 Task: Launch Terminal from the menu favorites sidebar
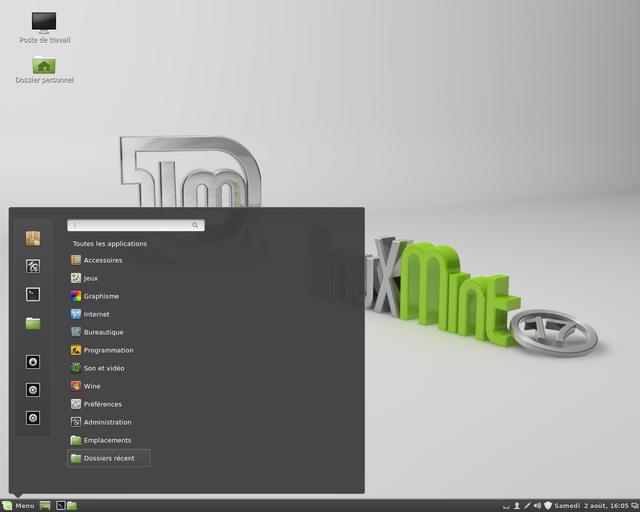[x=33, y=294]
